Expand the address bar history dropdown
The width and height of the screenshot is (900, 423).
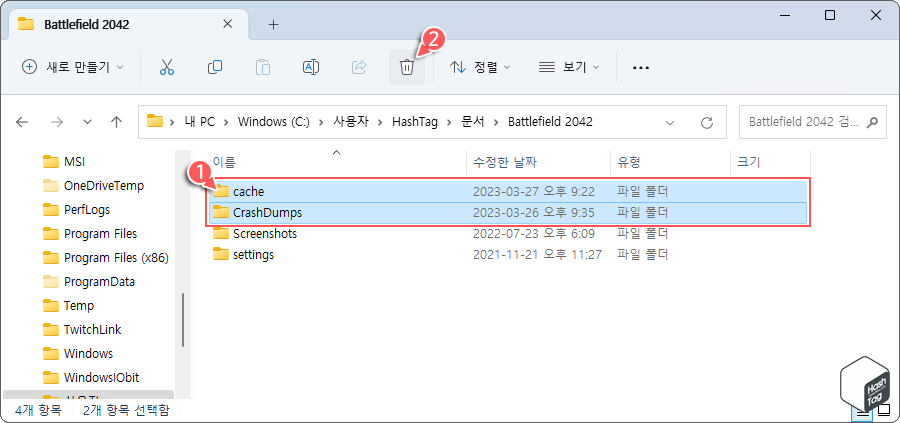pos(669,122)
